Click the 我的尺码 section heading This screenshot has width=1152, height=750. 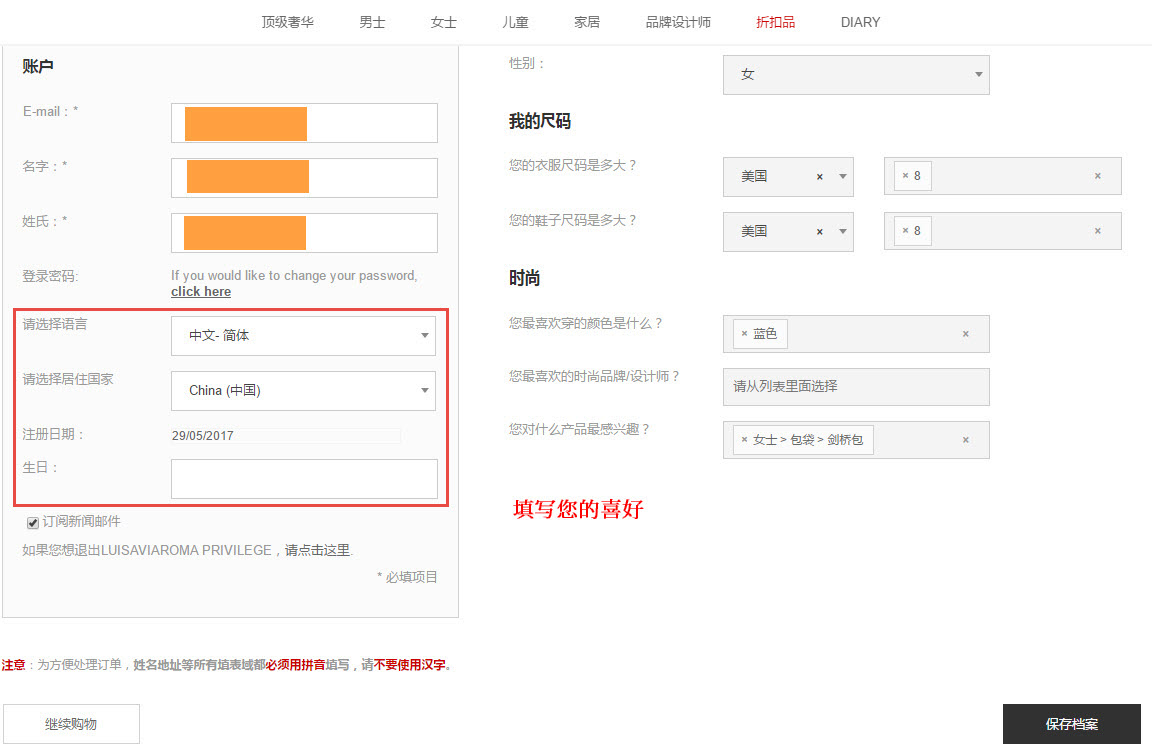tap(539, 121)
